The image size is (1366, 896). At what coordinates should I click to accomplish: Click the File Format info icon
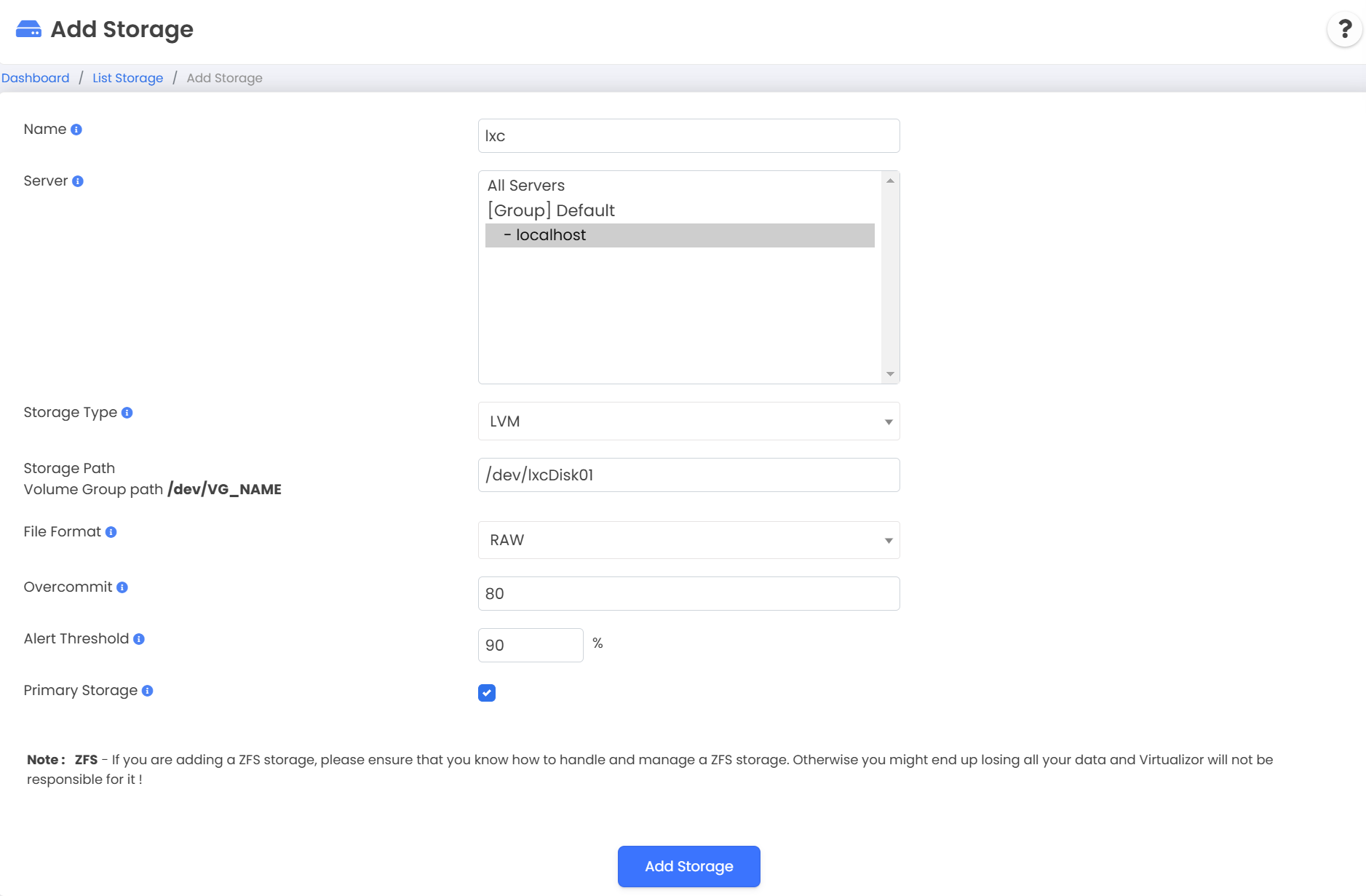click(x=111, y=532)
